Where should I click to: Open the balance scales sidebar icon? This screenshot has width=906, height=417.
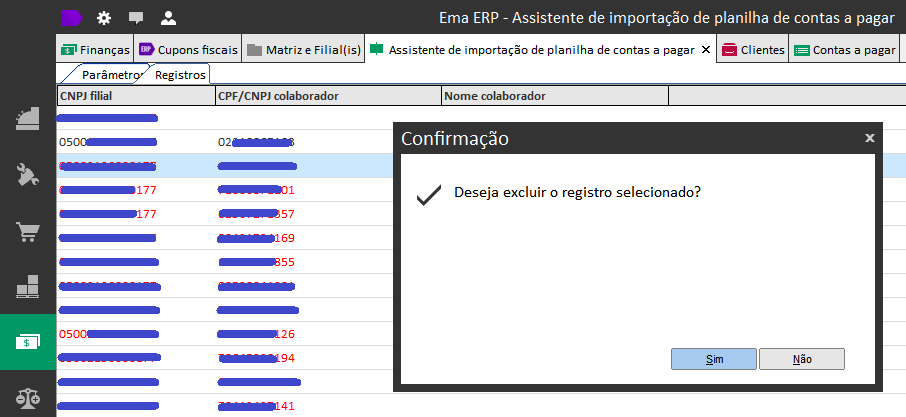coord(28,397)
